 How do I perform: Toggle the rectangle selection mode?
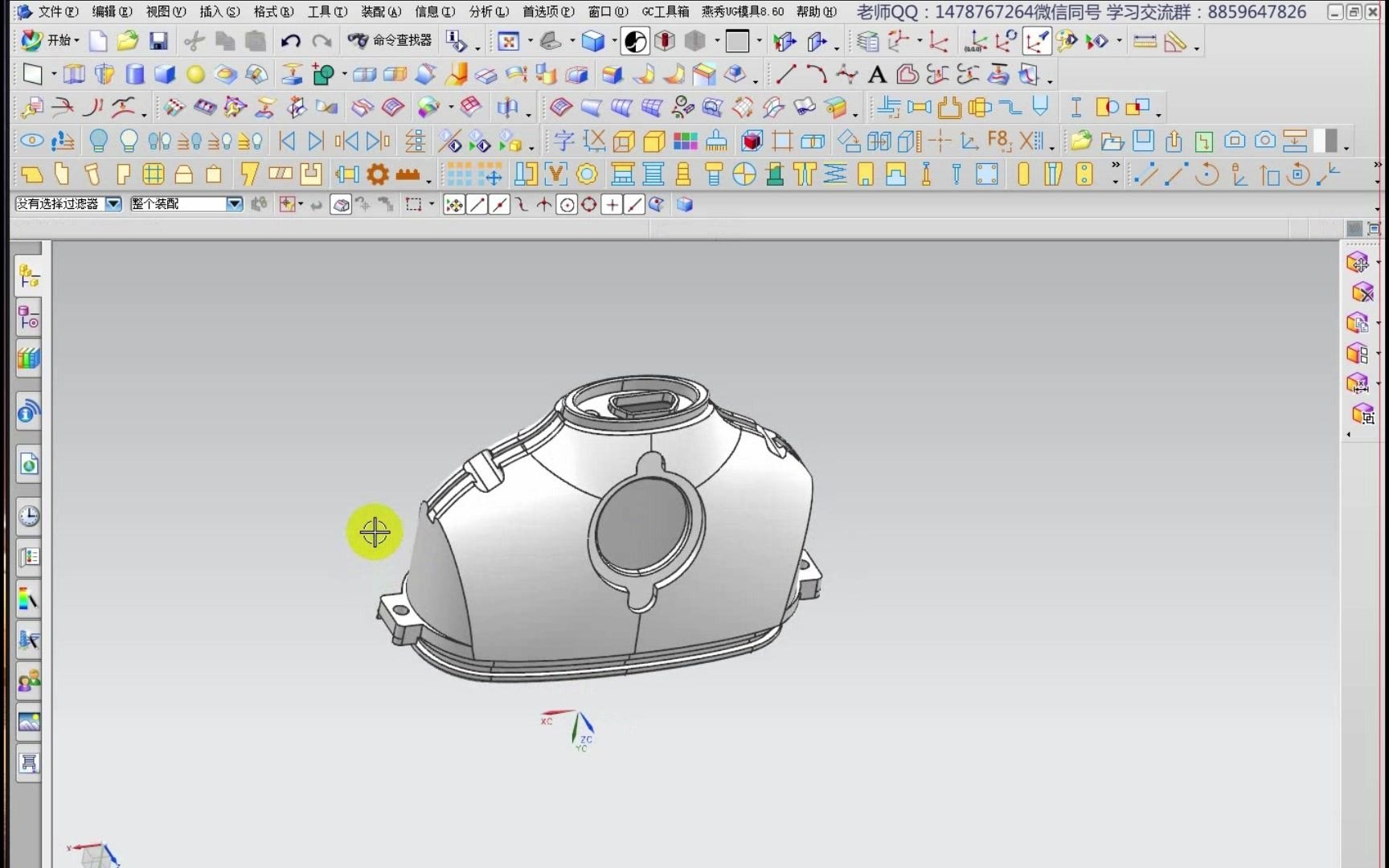(414, 204)
